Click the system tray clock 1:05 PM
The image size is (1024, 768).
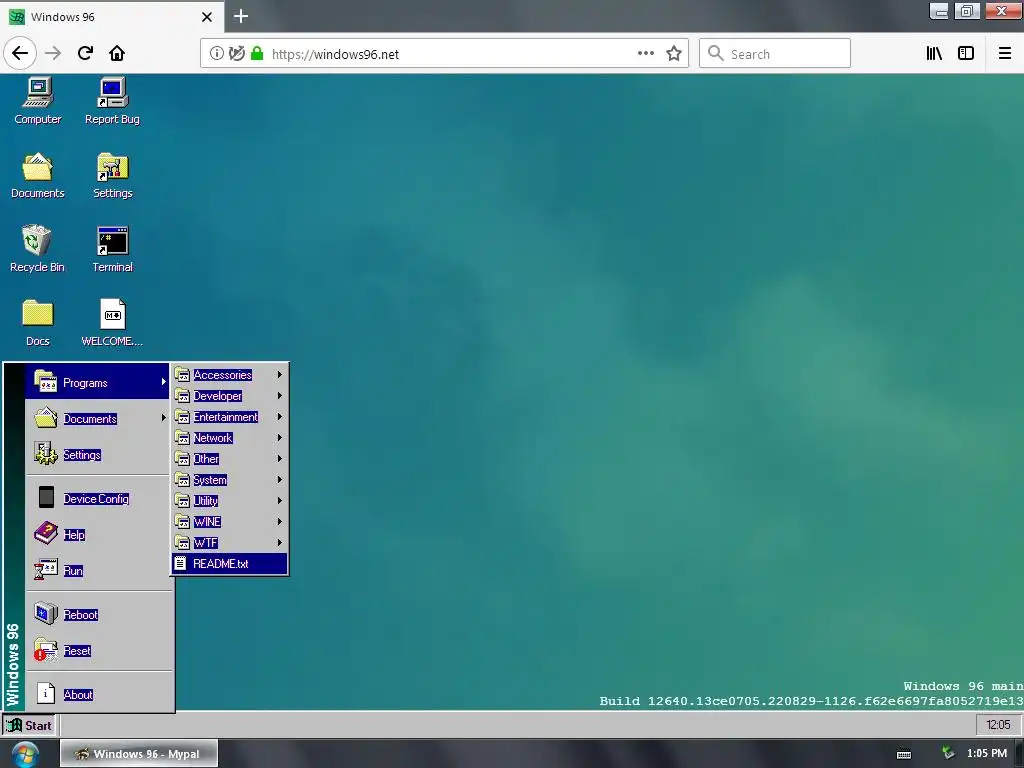pyautogui.click(x=987, y=754)
